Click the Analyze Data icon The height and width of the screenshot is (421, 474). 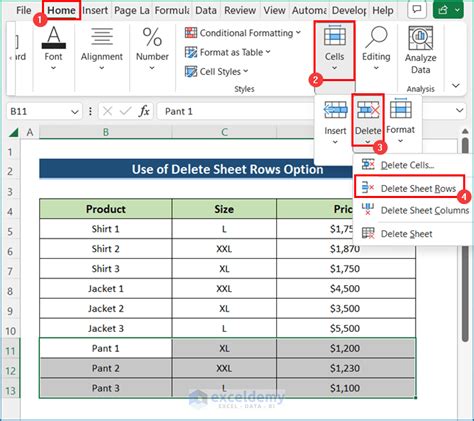421,38
